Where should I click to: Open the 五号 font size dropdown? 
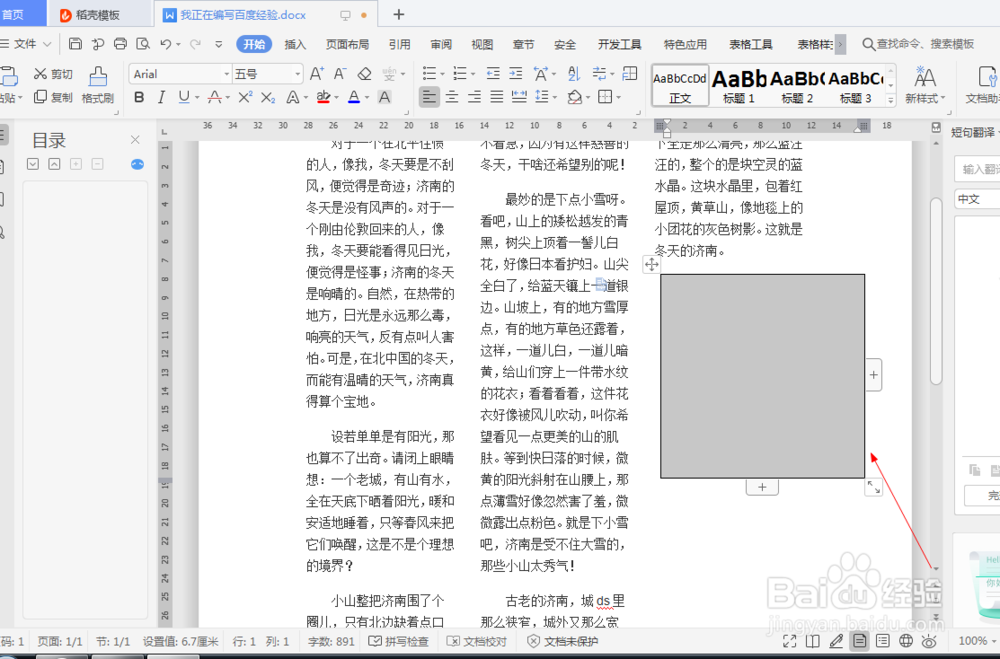298,72
